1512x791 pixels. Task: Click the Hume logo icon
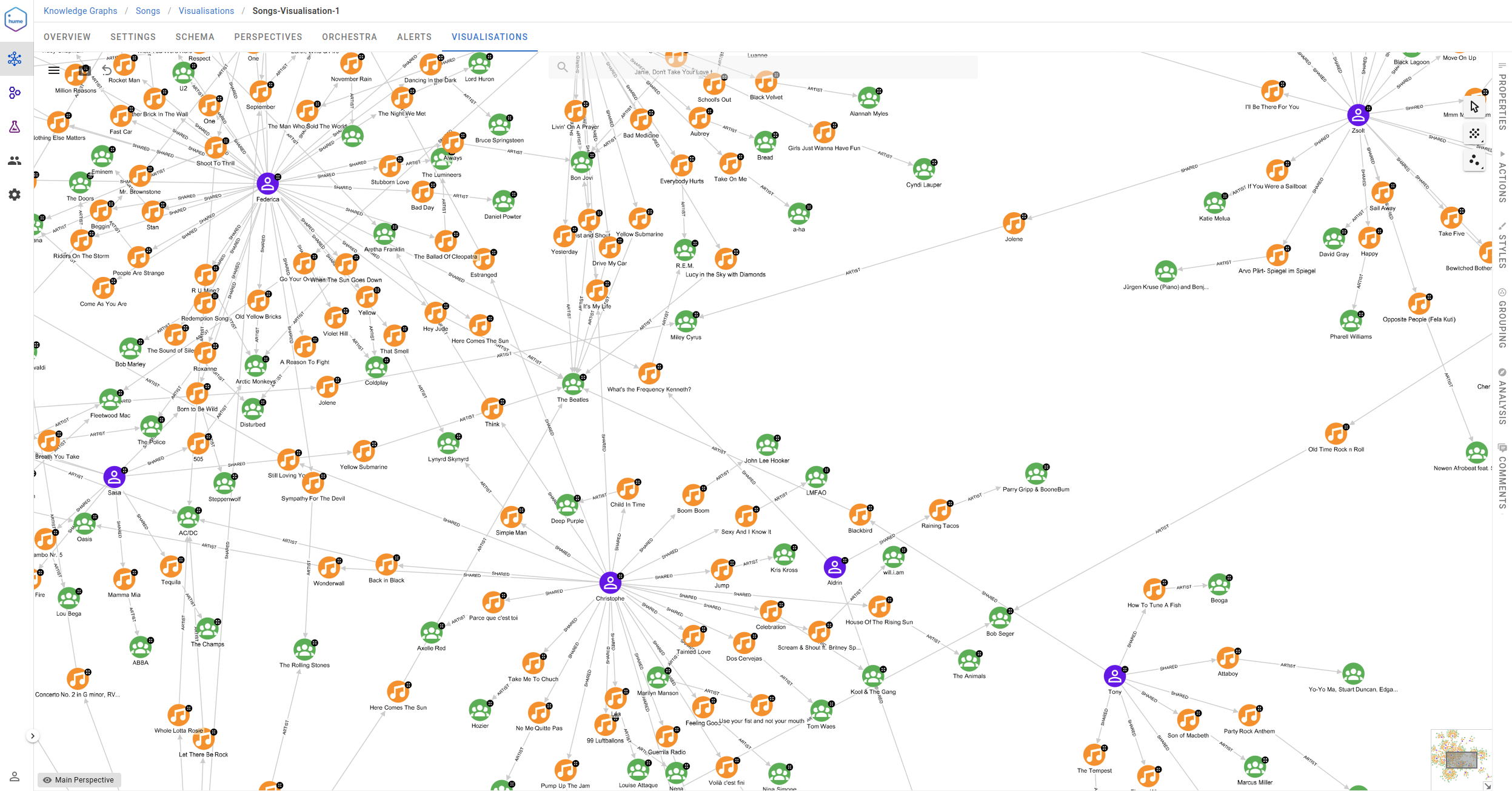16,19
